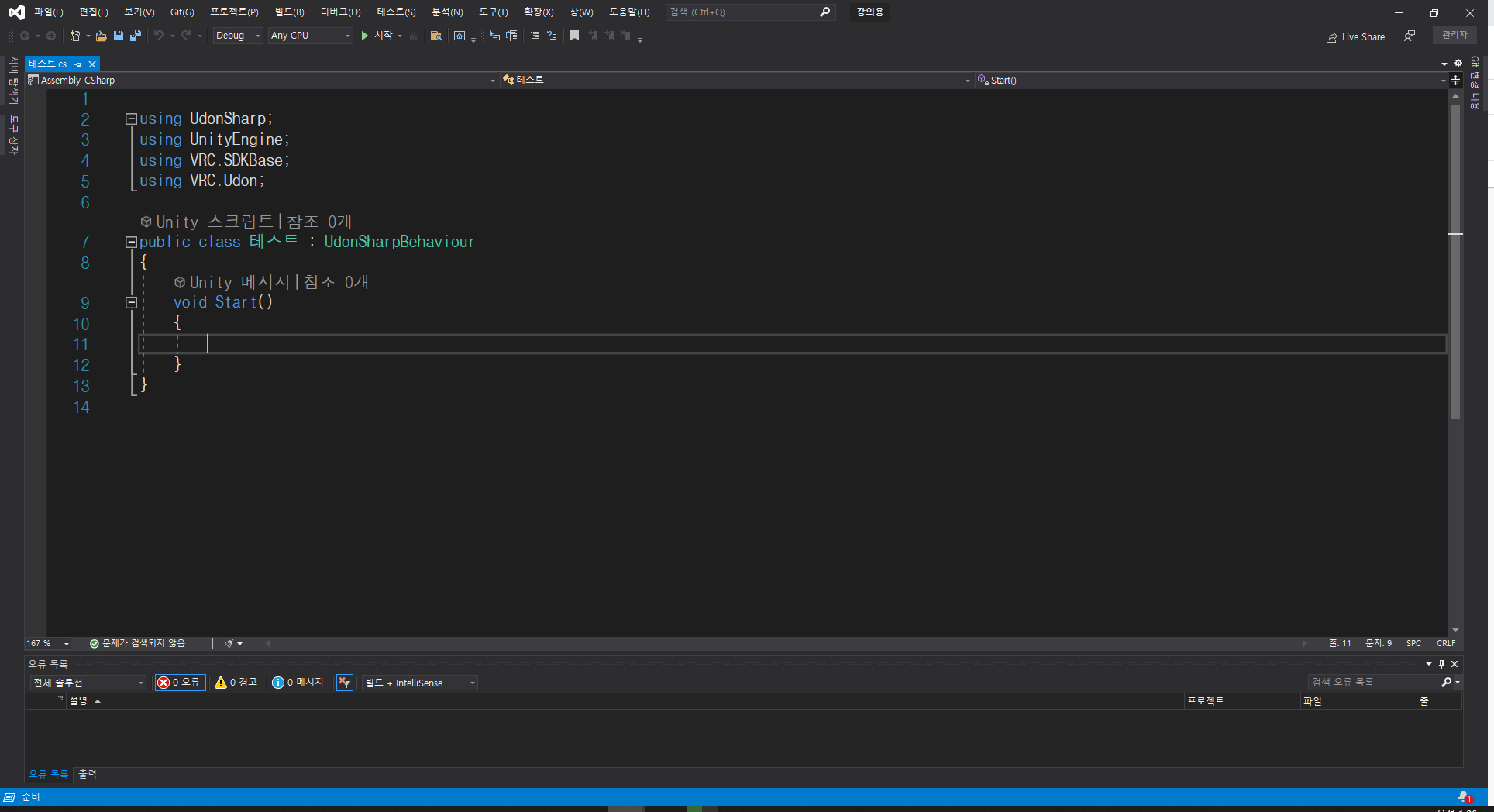
Task: Open the 도움말(H) menu
Action: tap(629, 12)
